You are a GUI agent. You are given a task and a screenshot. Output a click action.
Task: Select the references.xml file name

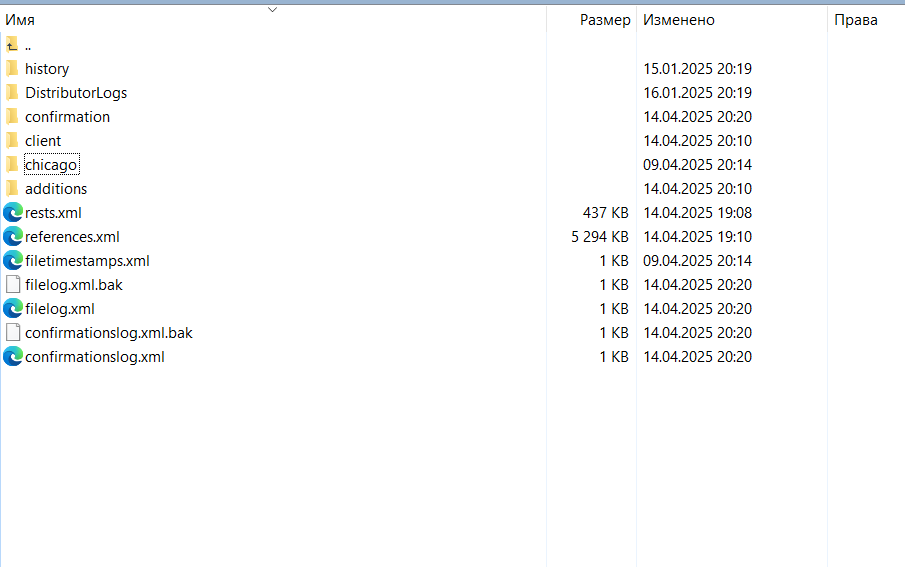pos(72,237)
